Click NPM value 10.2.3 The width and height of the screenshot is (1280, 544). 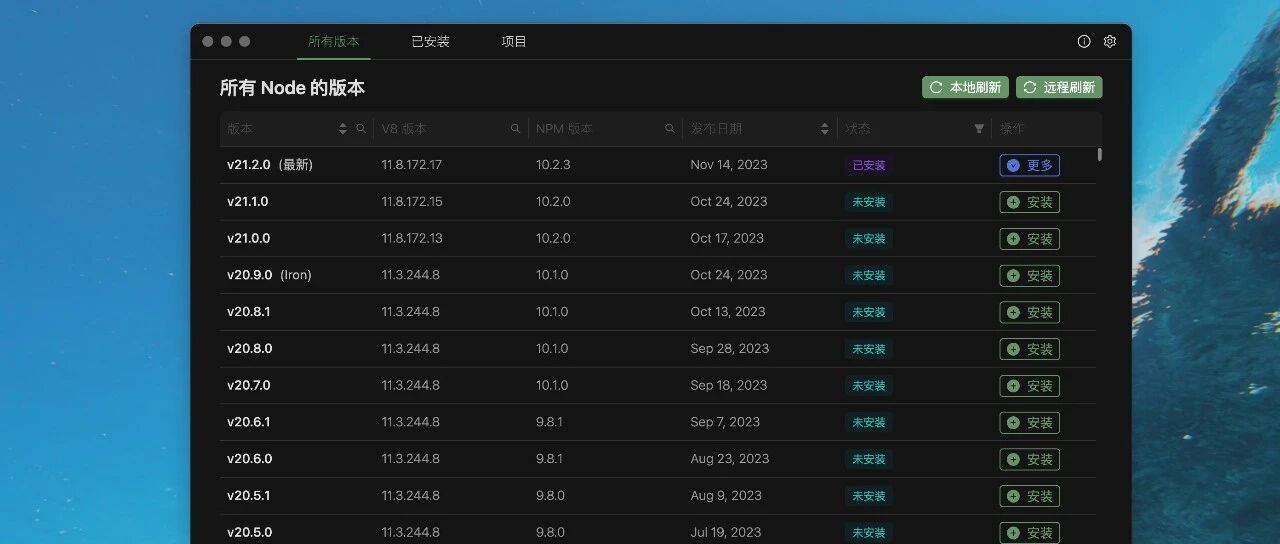[553, 165]
